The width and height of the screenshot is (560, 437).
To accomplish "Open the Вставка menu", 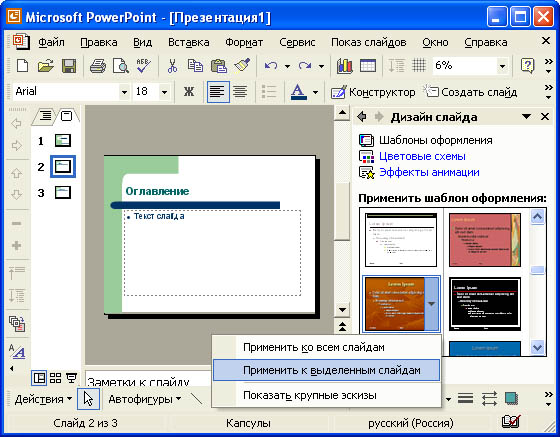I will point(189,42).
